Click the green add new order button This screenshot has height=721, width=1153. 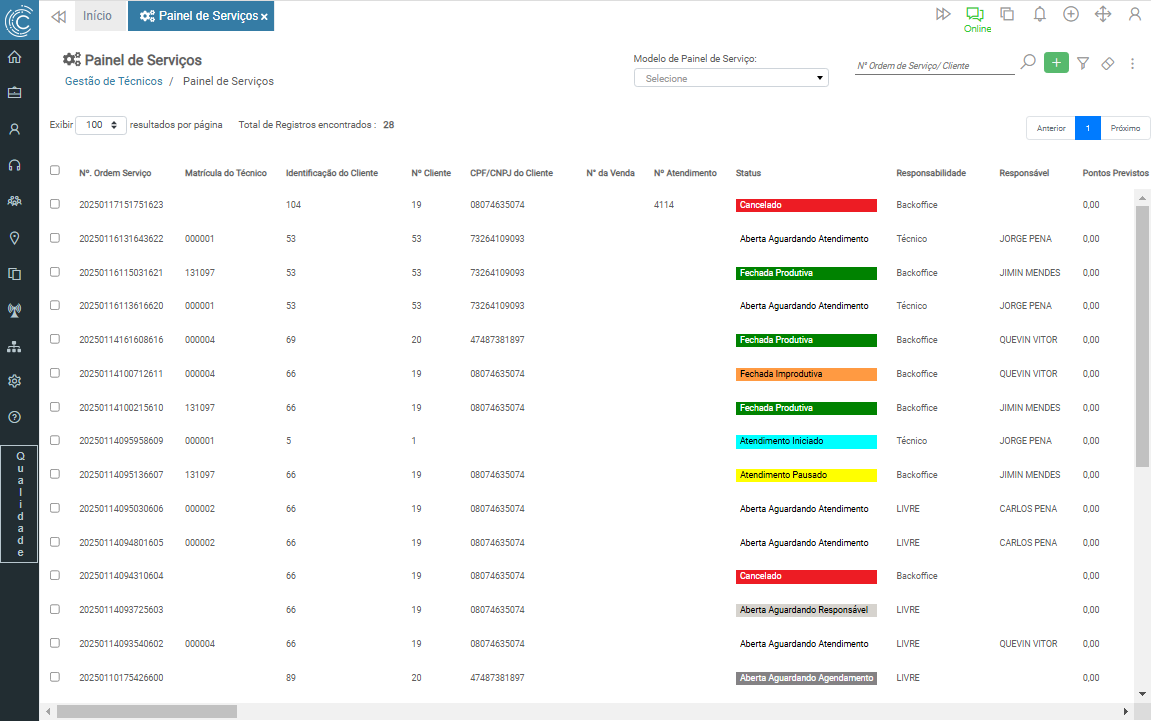1056,63
